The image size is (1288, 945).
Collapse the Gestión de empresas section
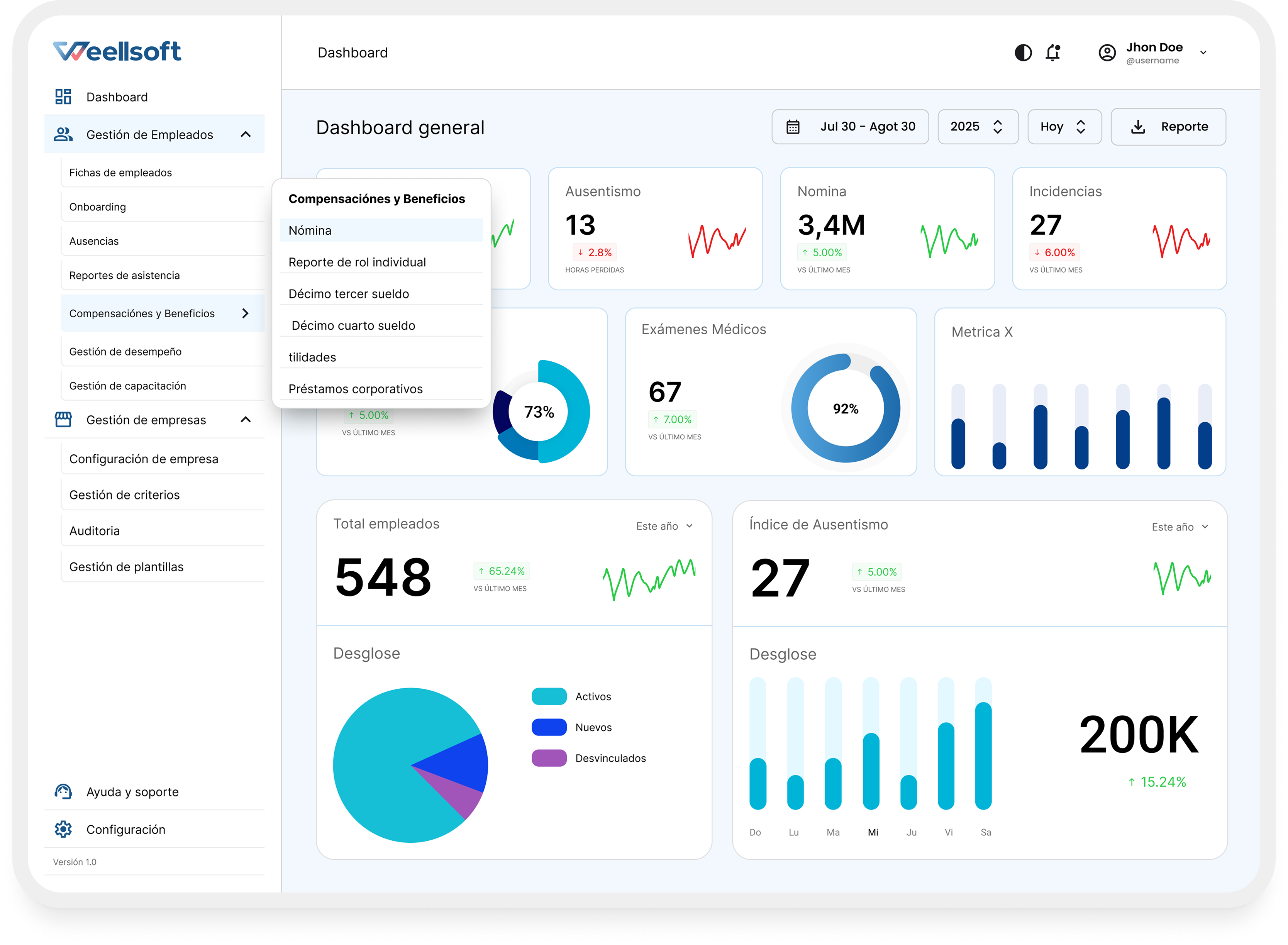point(246,419)
